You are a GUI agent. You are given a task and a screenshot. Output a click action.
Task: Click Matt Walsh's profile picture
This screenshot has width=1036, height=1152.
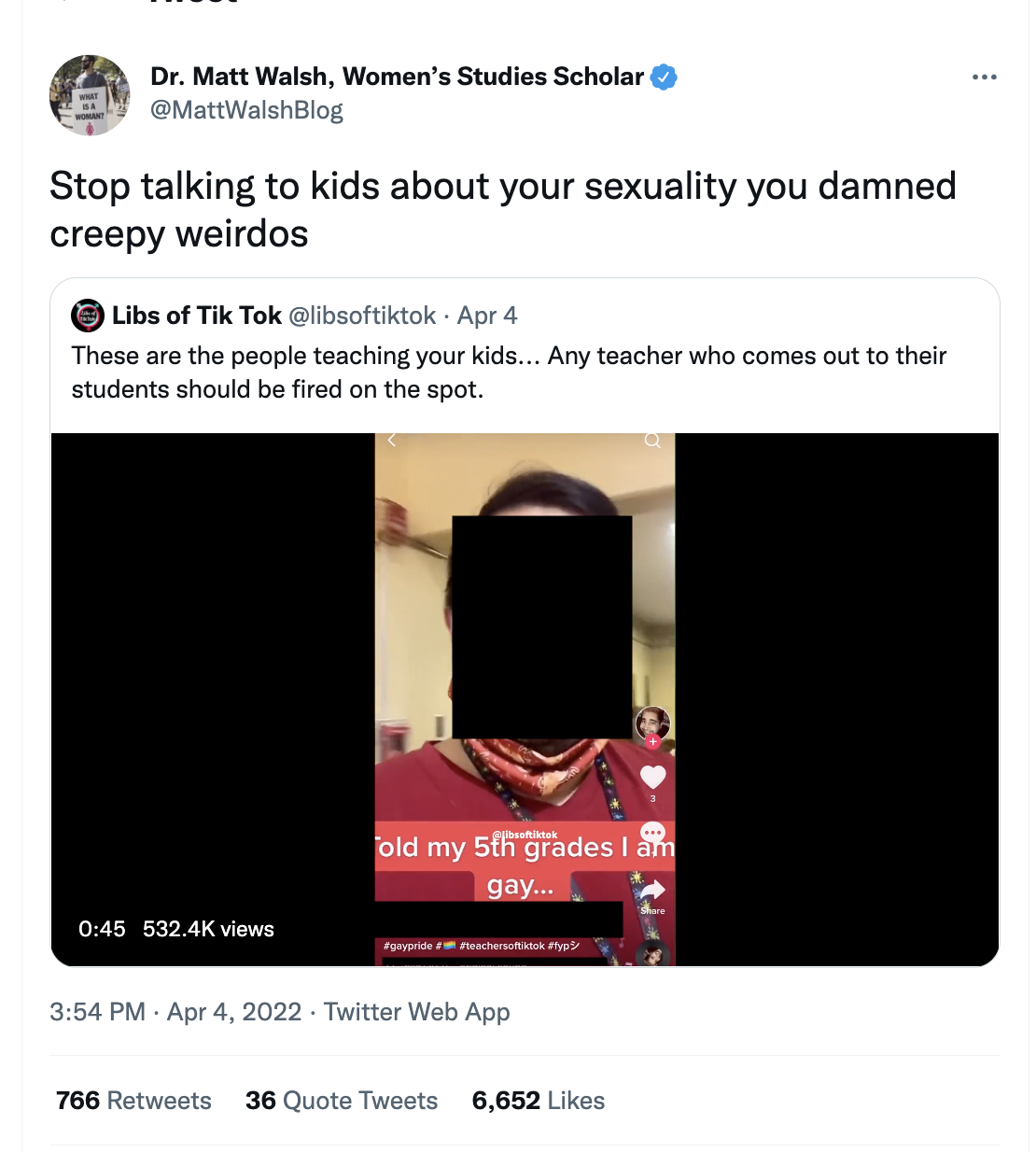click(90, 95)
